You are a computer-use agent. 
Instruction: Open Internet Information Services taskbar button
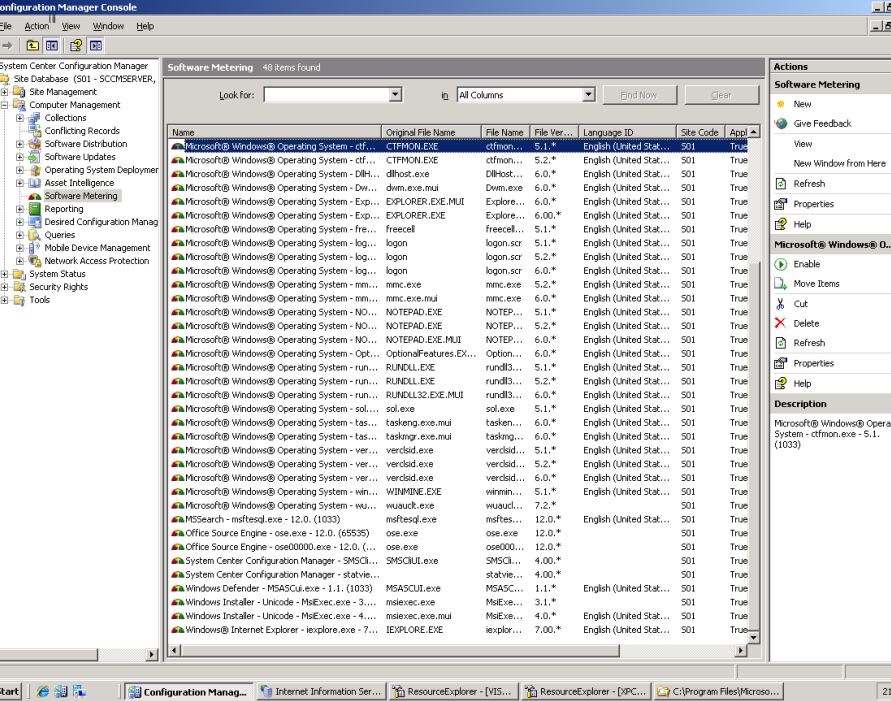coord(321,691)
